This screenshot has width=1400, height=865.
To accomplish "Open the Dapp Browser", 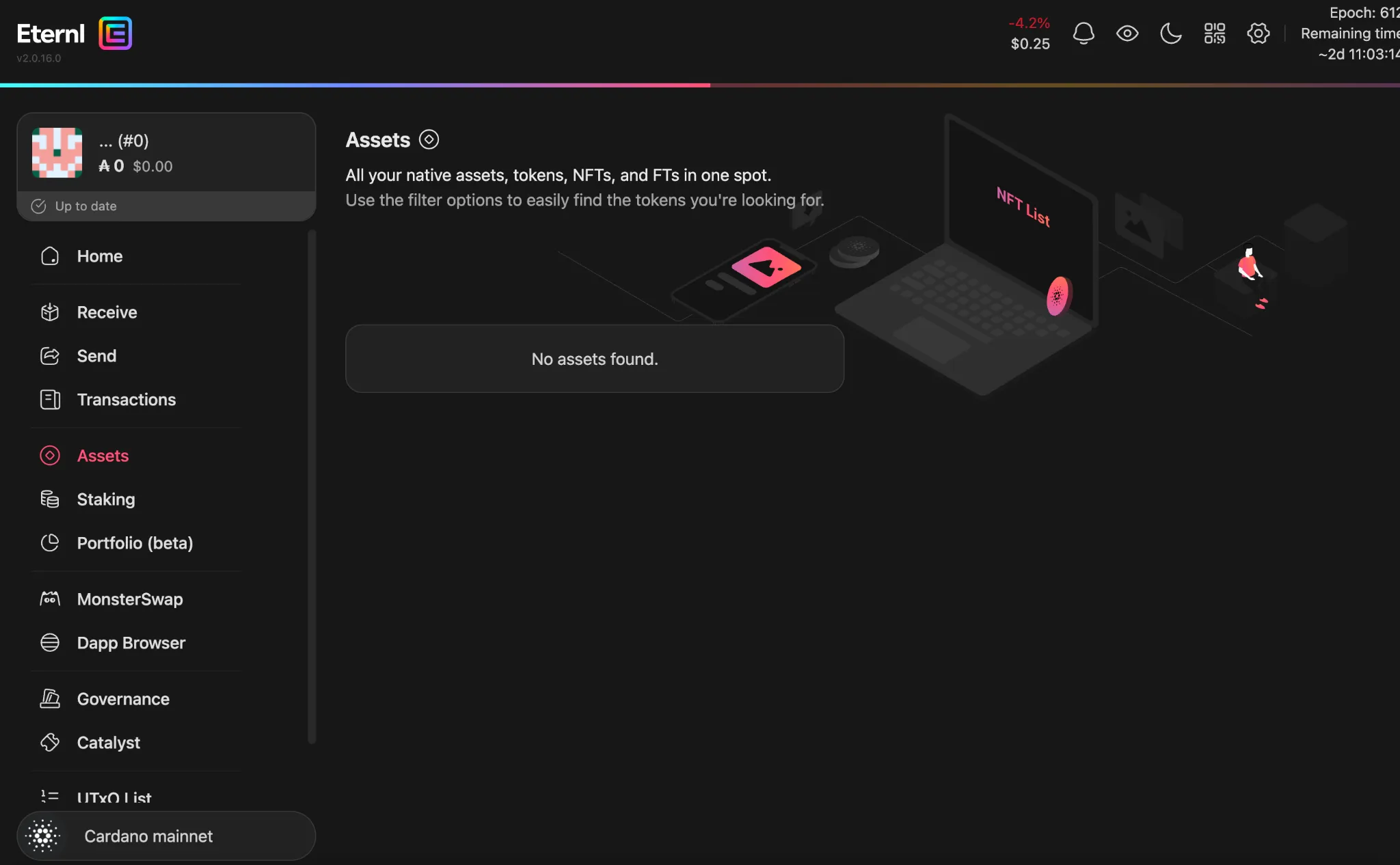I will [131, 642].
